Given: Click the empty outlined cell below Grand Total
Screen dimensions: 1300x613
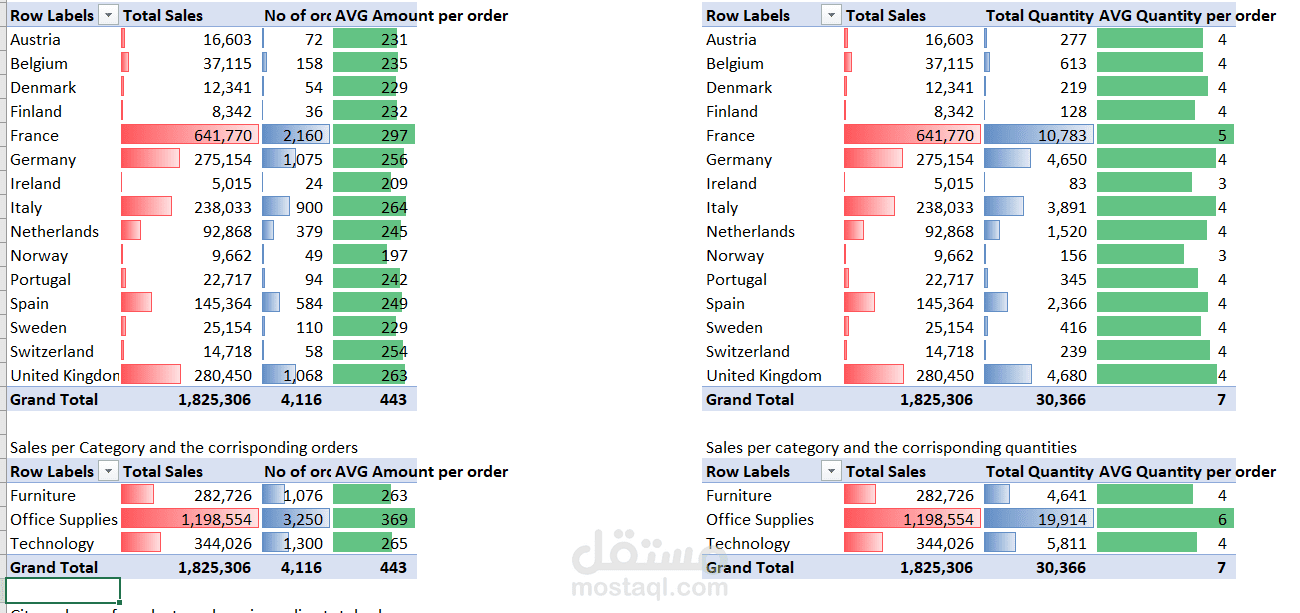Looking at the screenshot, I should [x=63, y=590].
